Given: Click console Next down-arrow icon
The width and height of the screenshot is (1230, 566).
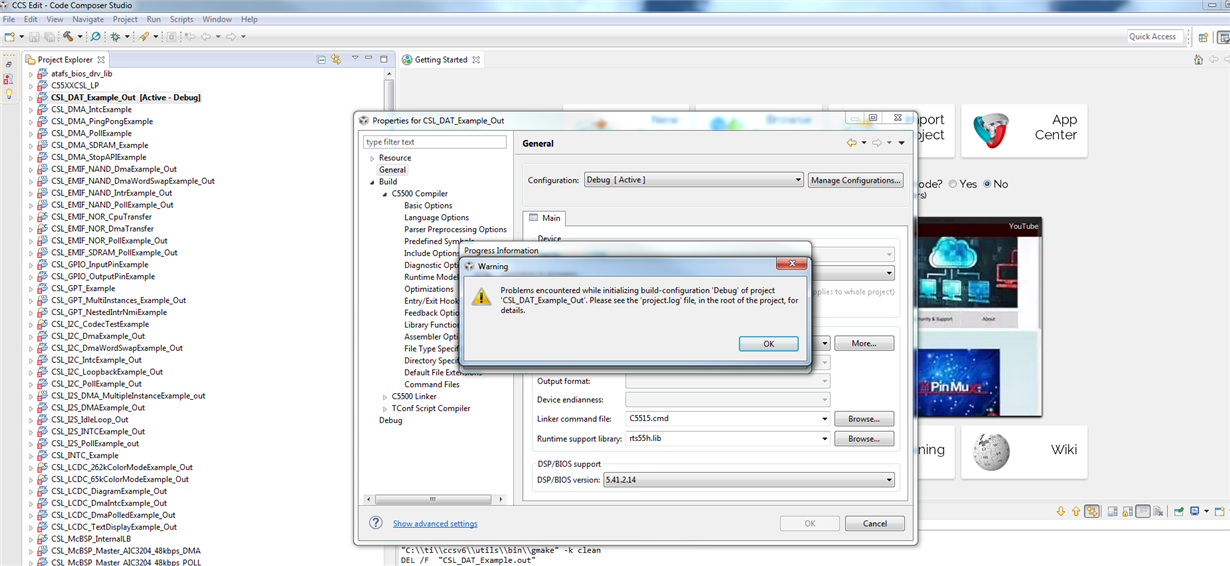Looking at the screenshot, I should pyautogui.click(x=1061, y=511).
